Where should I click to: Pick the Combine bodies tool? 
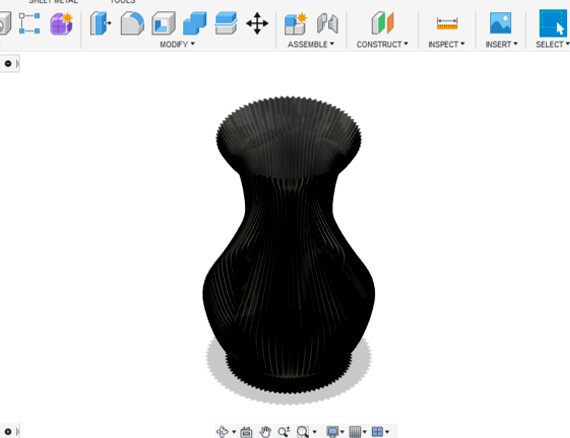coord(194,24)
